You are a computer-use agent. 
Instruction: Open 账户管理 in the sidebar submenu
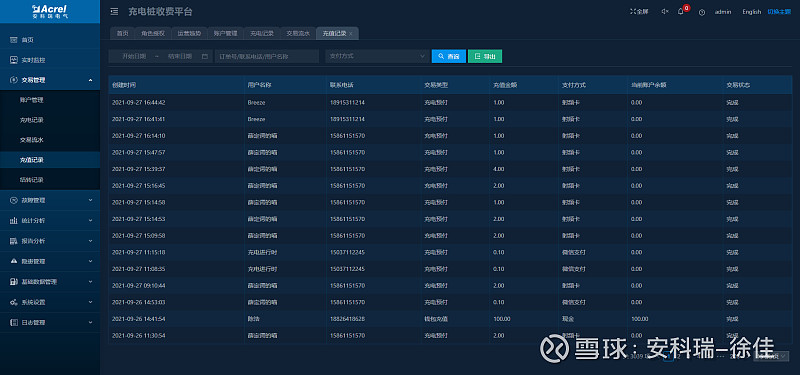tap(32, 100)
